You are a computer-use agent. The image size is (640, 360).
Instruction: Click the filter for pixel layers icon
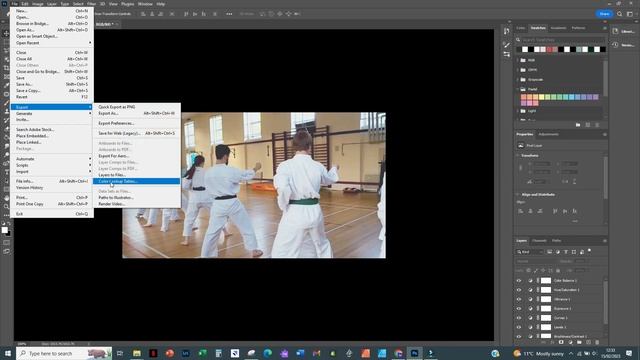(549, 252)
